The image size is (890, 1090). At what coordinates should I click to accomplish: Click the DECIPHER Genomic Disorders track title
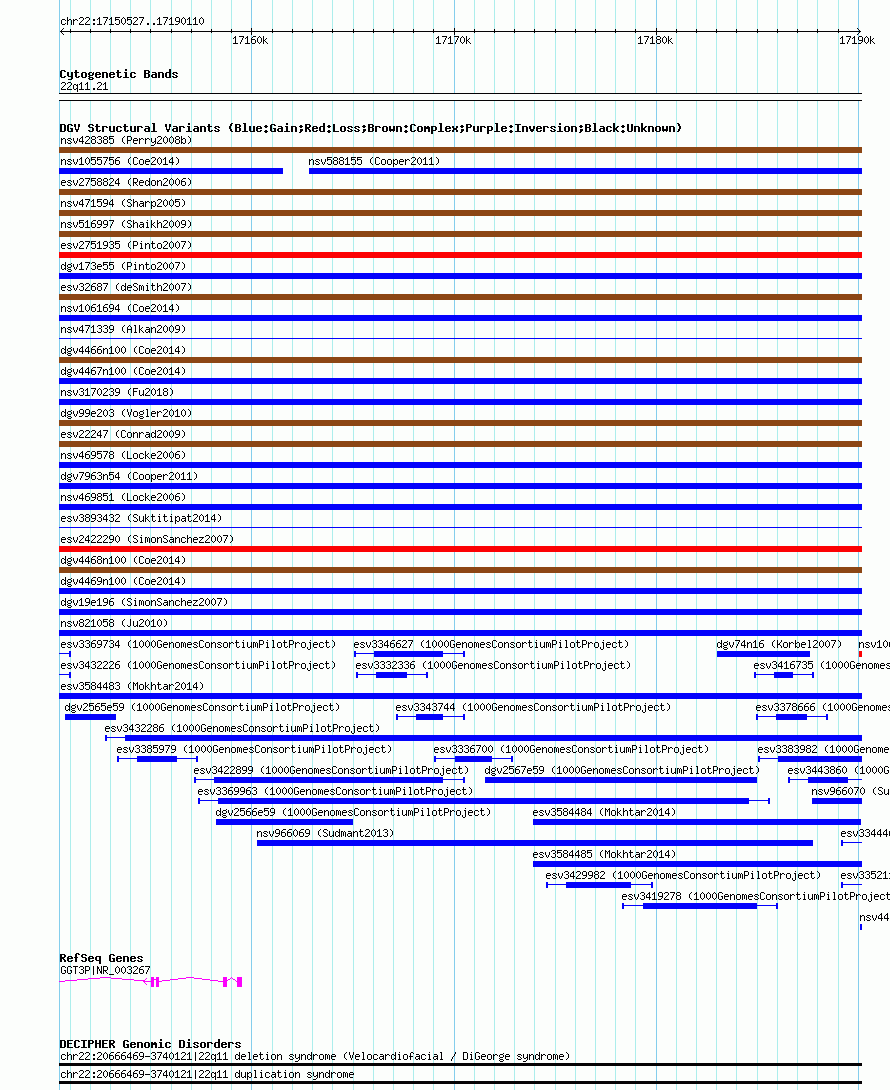(150, 1044)
